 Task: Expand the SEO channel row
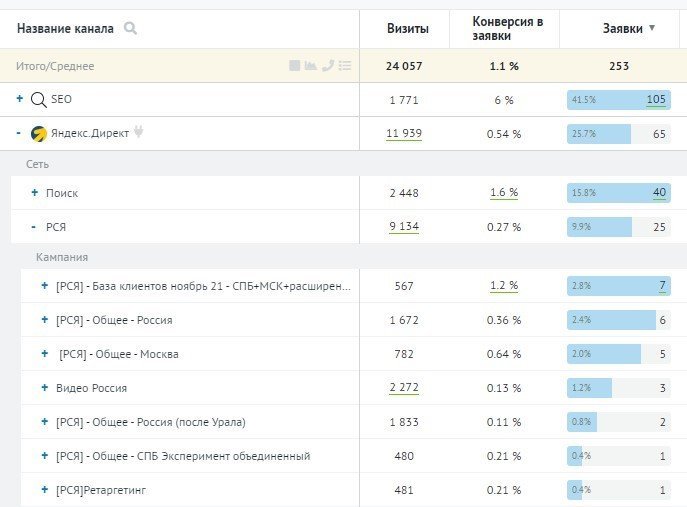19,99
